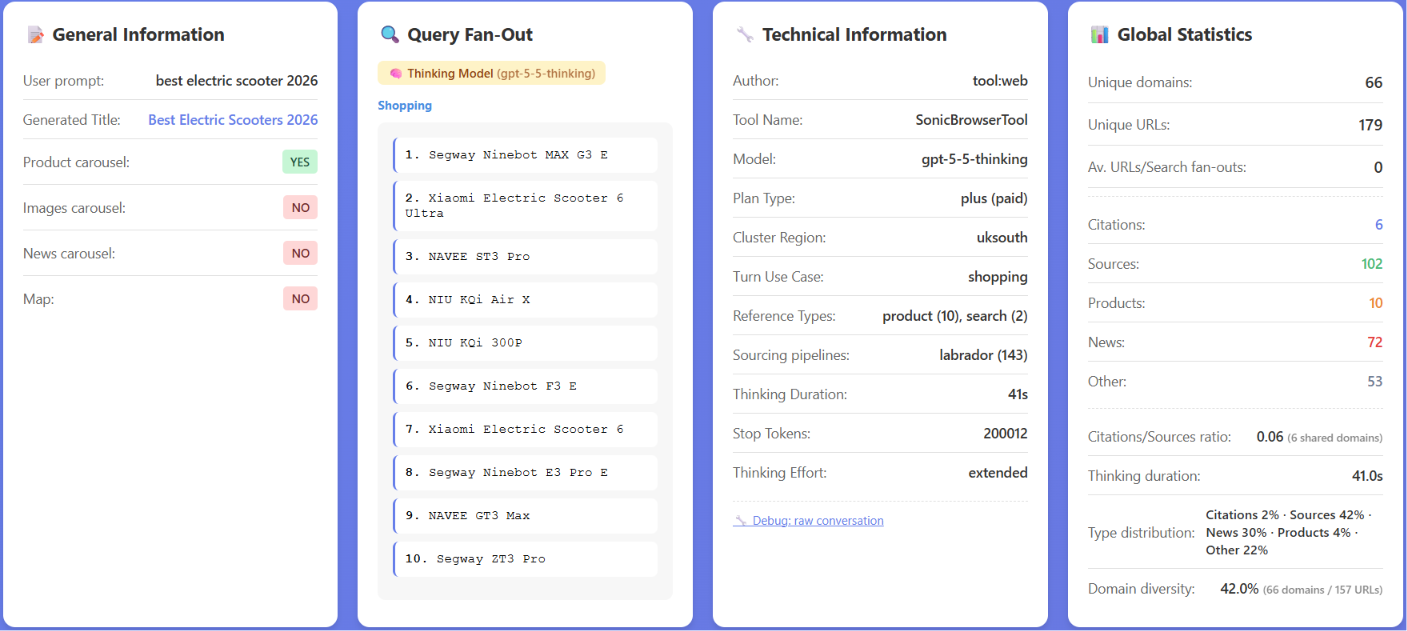This screenshot has width=1407, height=631.
Task: Select query 1 Segway Ninebot MAX G3 E
Action: [x=525, y=155]
